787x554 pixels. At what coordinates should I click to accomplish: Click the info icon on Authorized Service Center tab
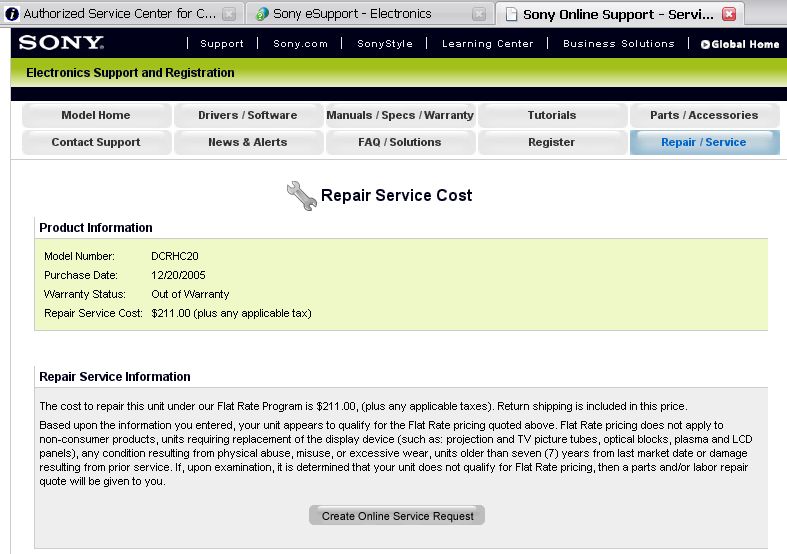tap(12, 14)
